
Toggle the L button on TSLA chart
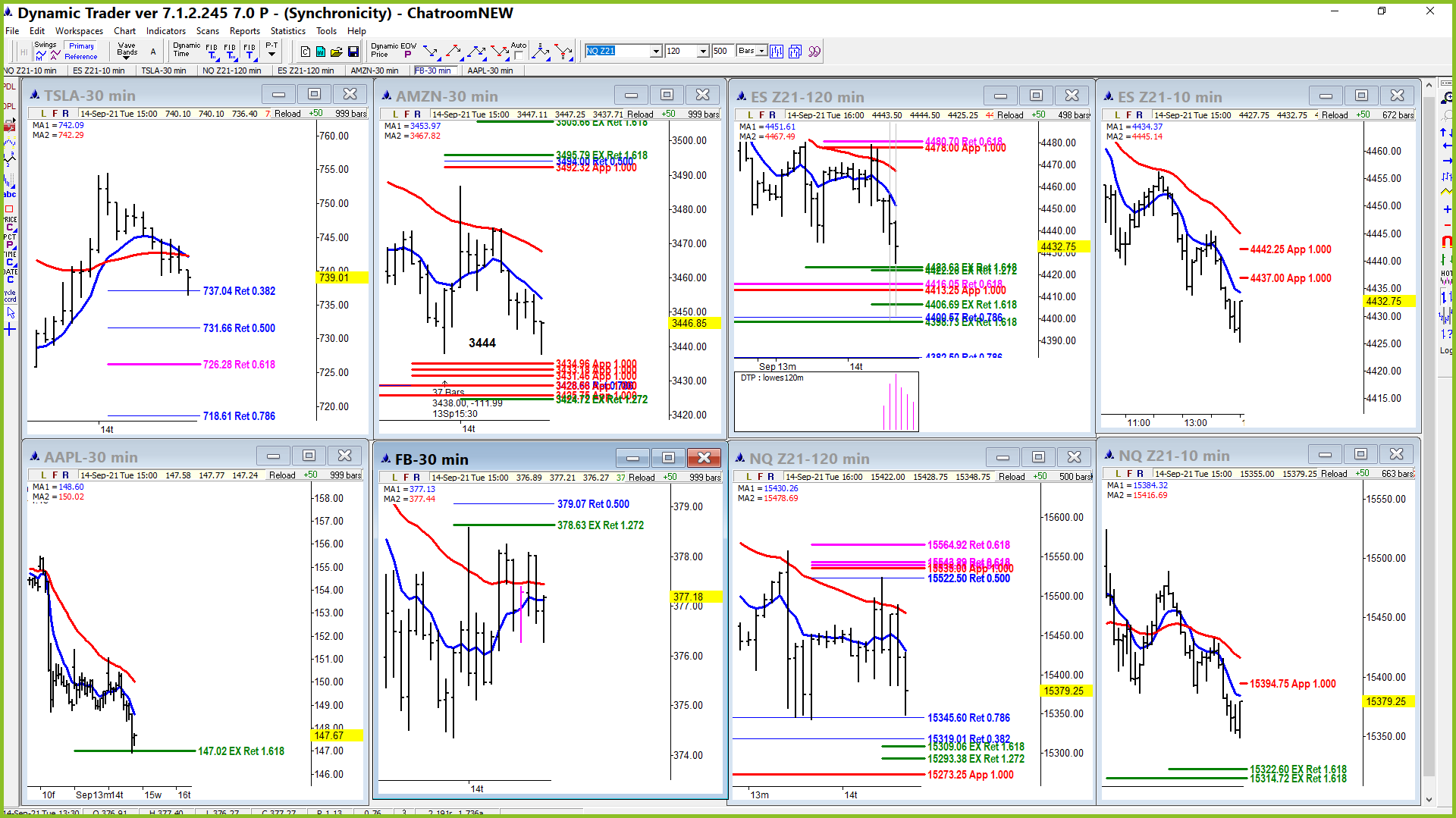click(x=43, y=114)
